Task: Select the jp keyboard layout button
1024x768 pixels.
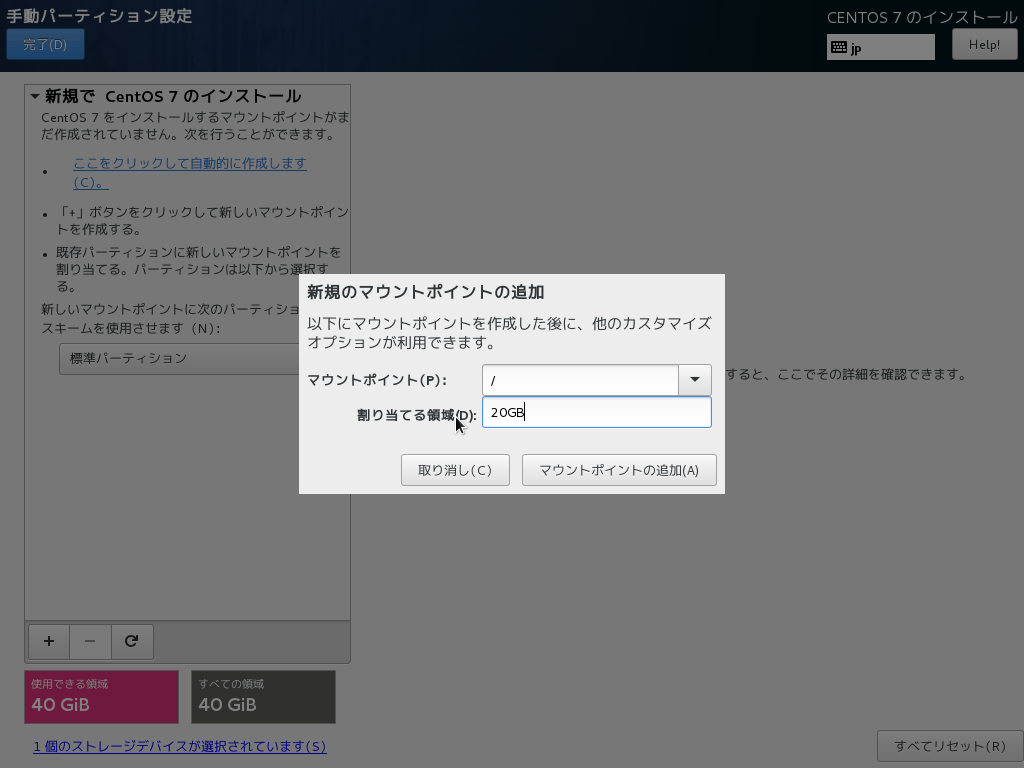Action: [x=880, y=46]
